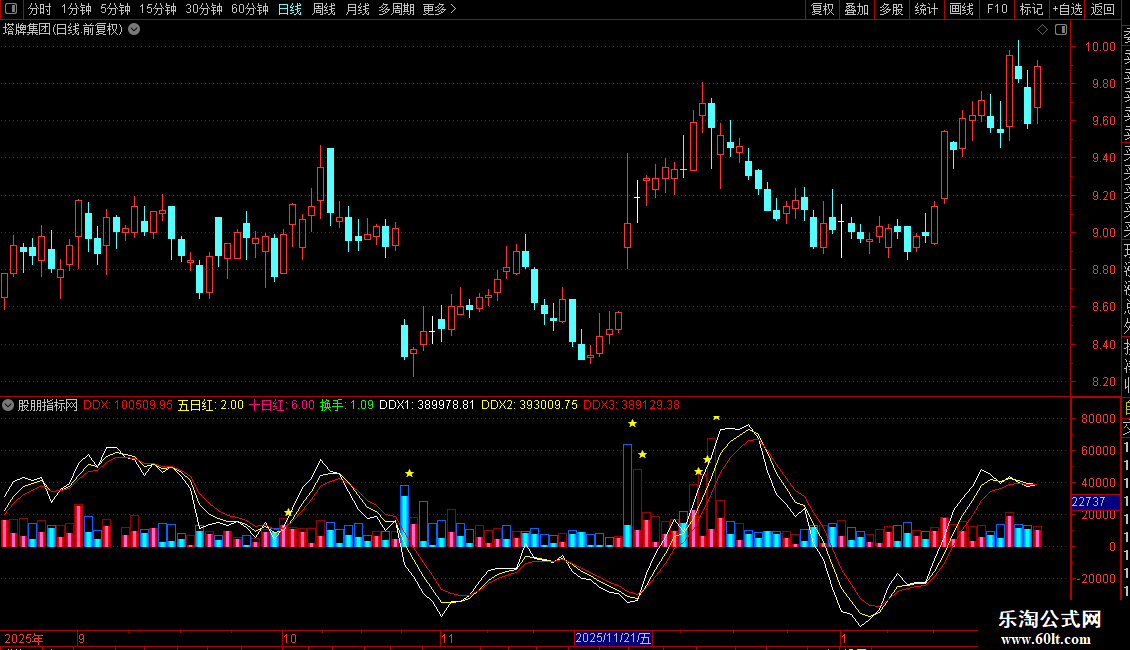Click the 五日红: 2.00 value
The width and height of the screenshot is (1130, 650).
click(x=210, y=405)
